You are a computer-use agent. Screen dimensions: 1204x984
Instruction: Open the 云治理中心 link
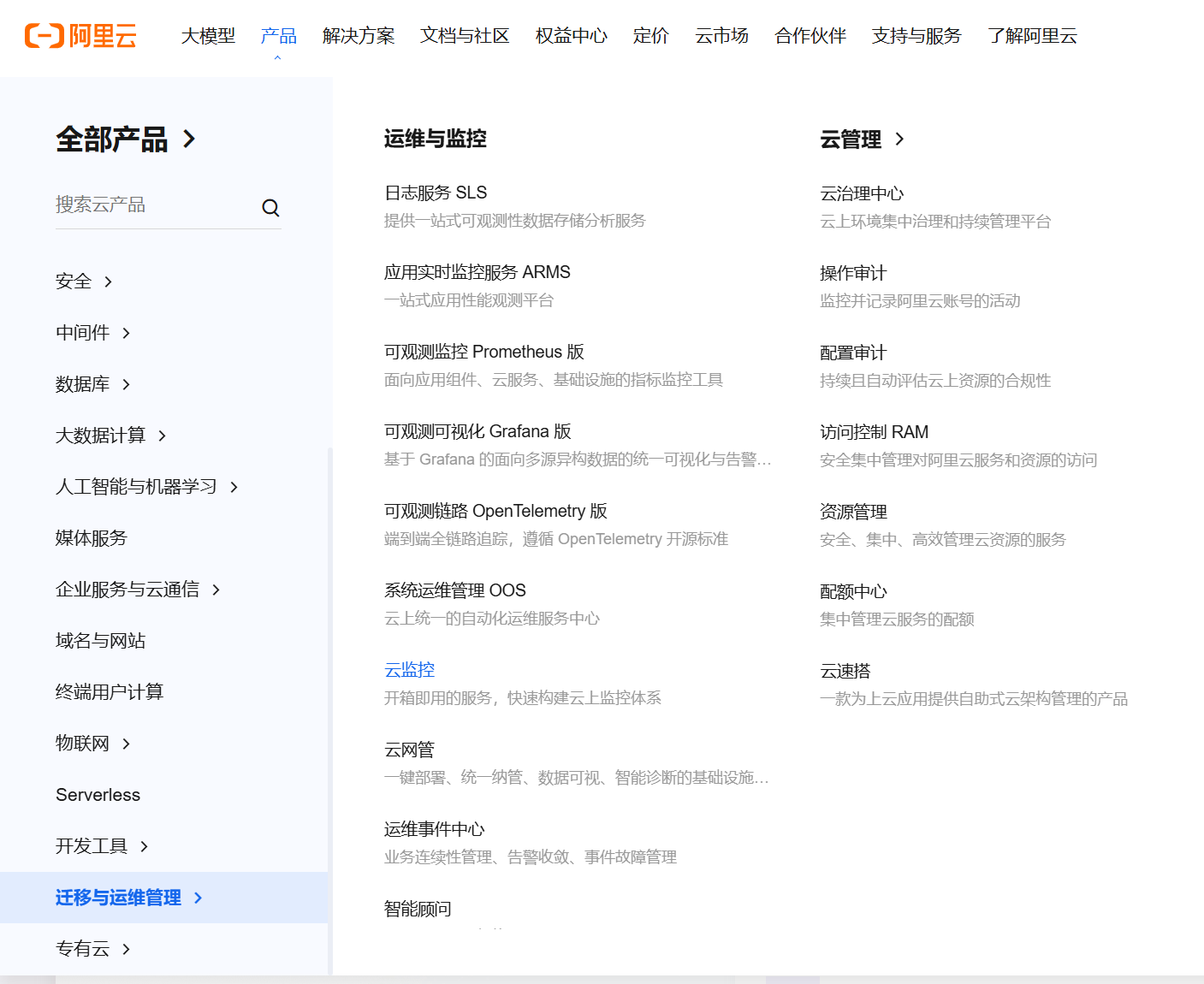pyautogui.click(x=862, y=193)
